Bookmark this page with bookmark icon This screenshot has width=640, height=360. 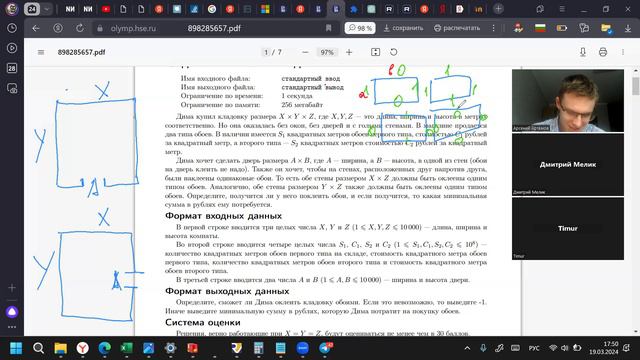[x=329, y=28]
